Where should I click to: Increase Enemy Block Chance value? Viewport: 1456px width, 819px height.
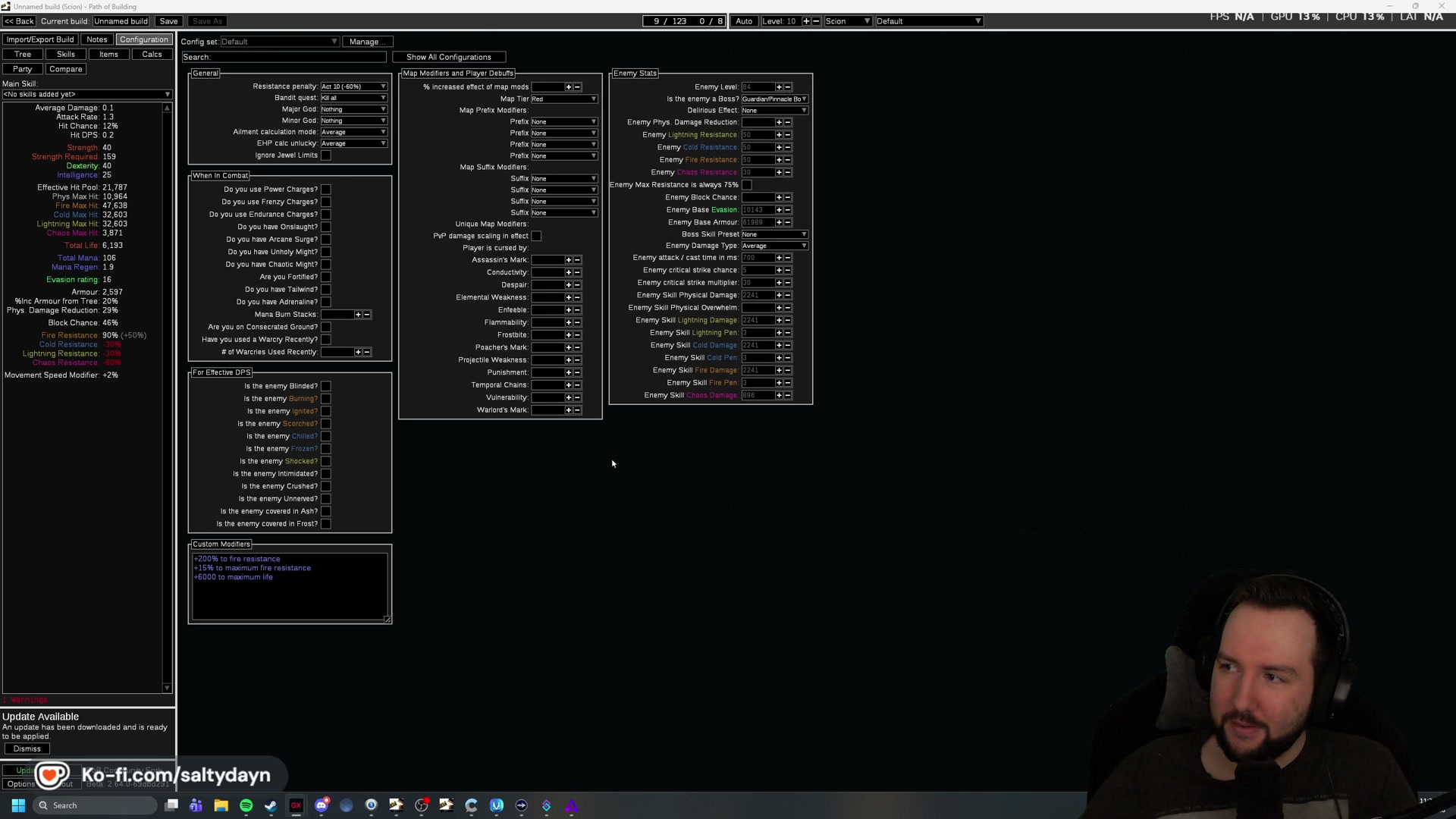coord(779,198)
